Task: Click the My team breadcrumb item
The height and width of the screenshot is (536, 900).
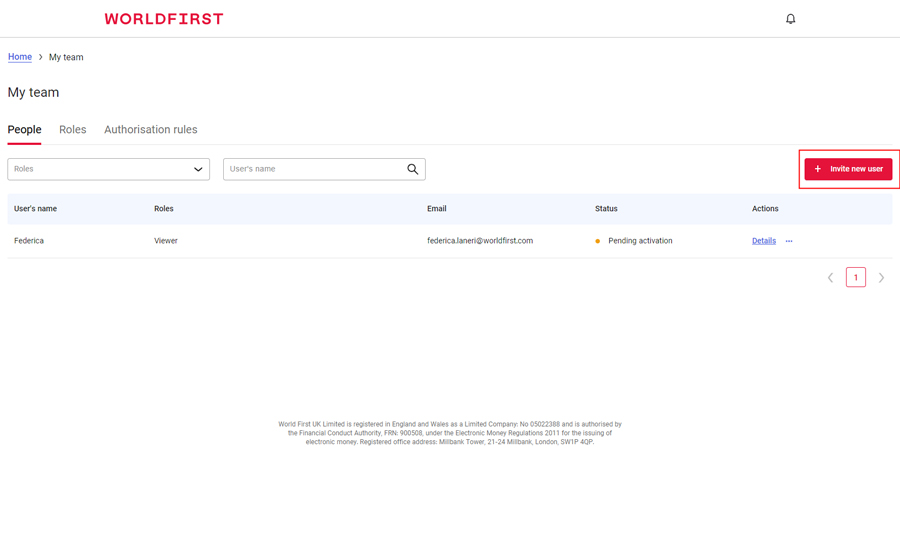Action: (x=66, y=57)
